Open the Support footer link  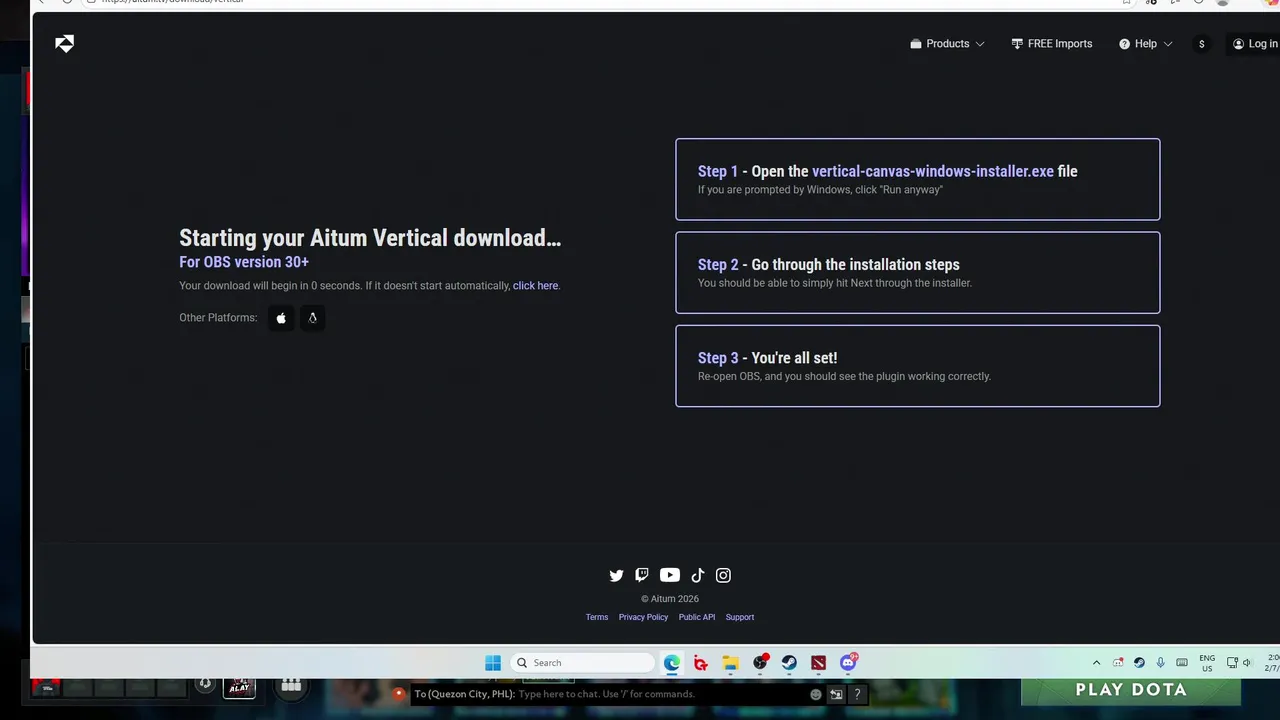tap(740, 617)
